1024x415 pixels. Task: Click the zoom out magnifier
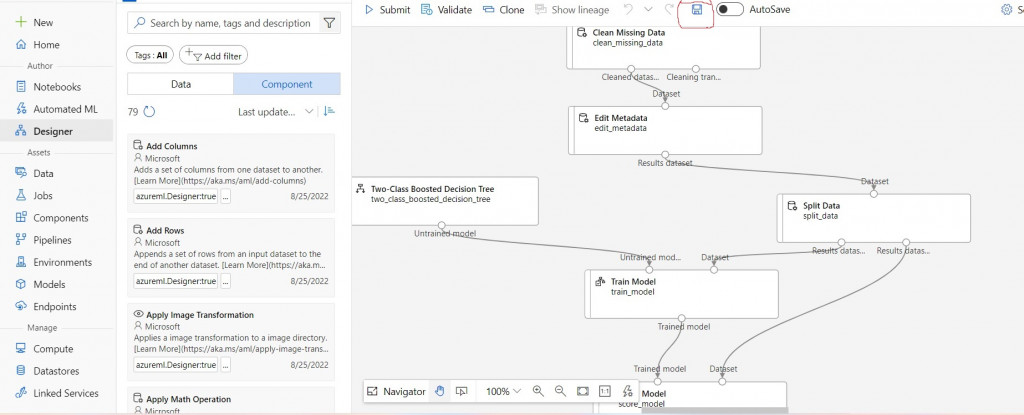[560, 391]
